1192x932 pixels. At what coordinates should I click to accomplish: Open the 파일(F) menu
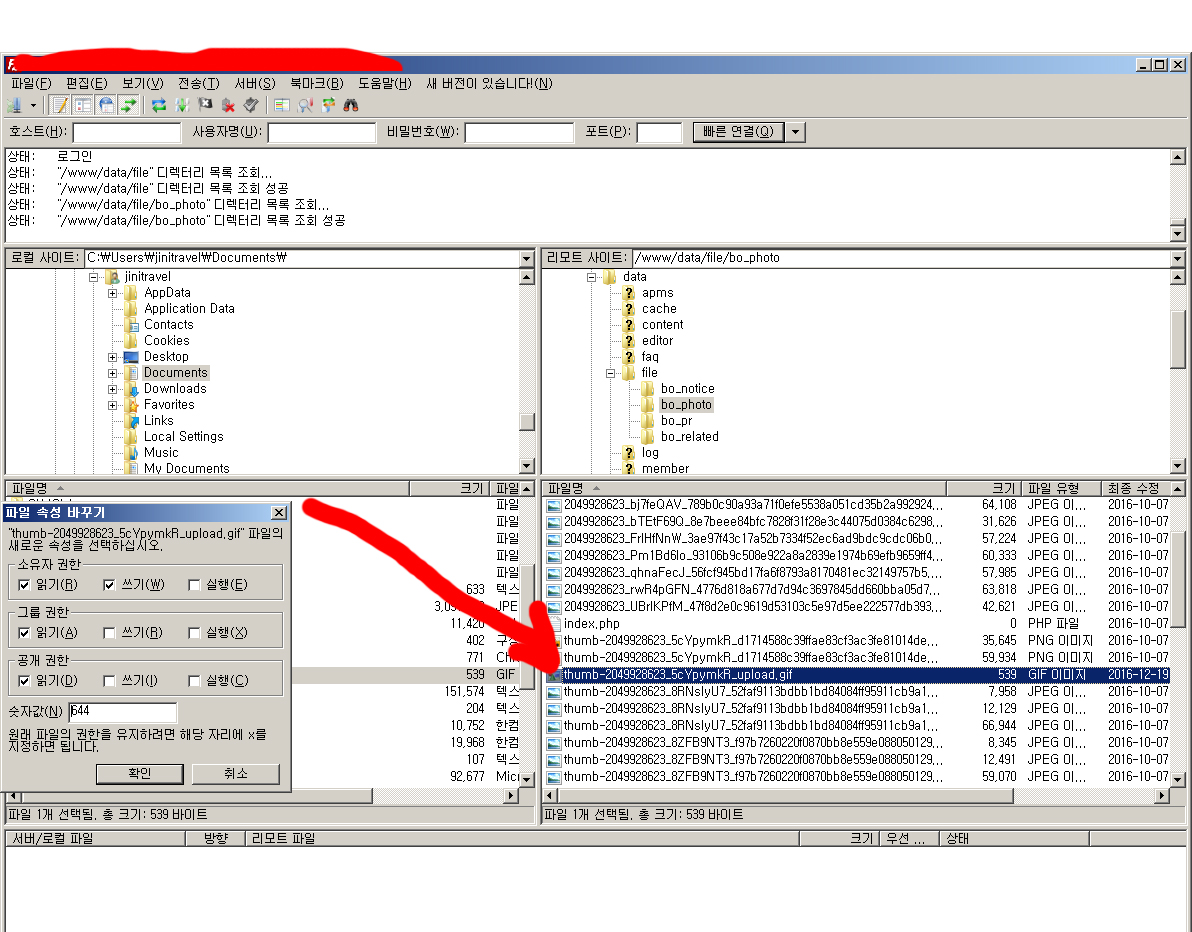[31, 84]
